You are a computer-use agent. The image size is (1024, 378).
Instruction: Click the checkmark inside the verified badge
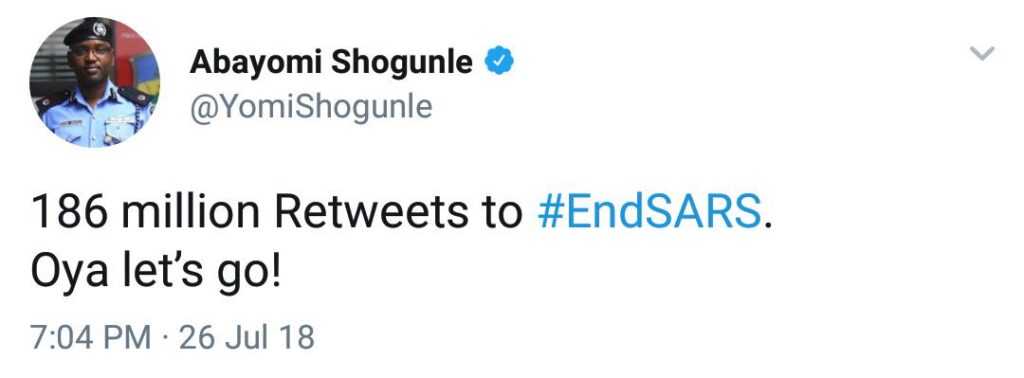coord(499,62)
